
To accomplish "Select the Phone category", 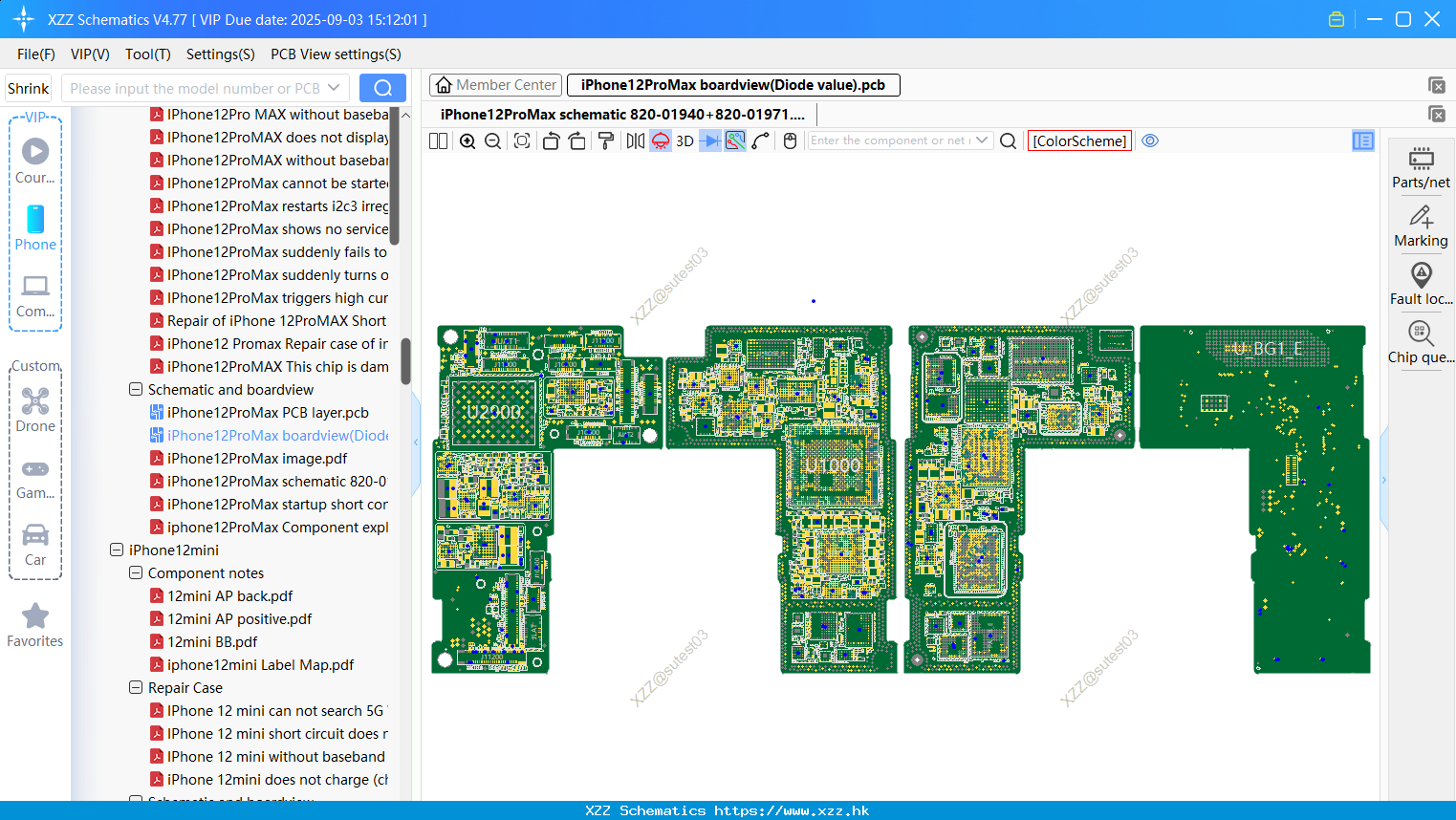I will coord(35,227).
